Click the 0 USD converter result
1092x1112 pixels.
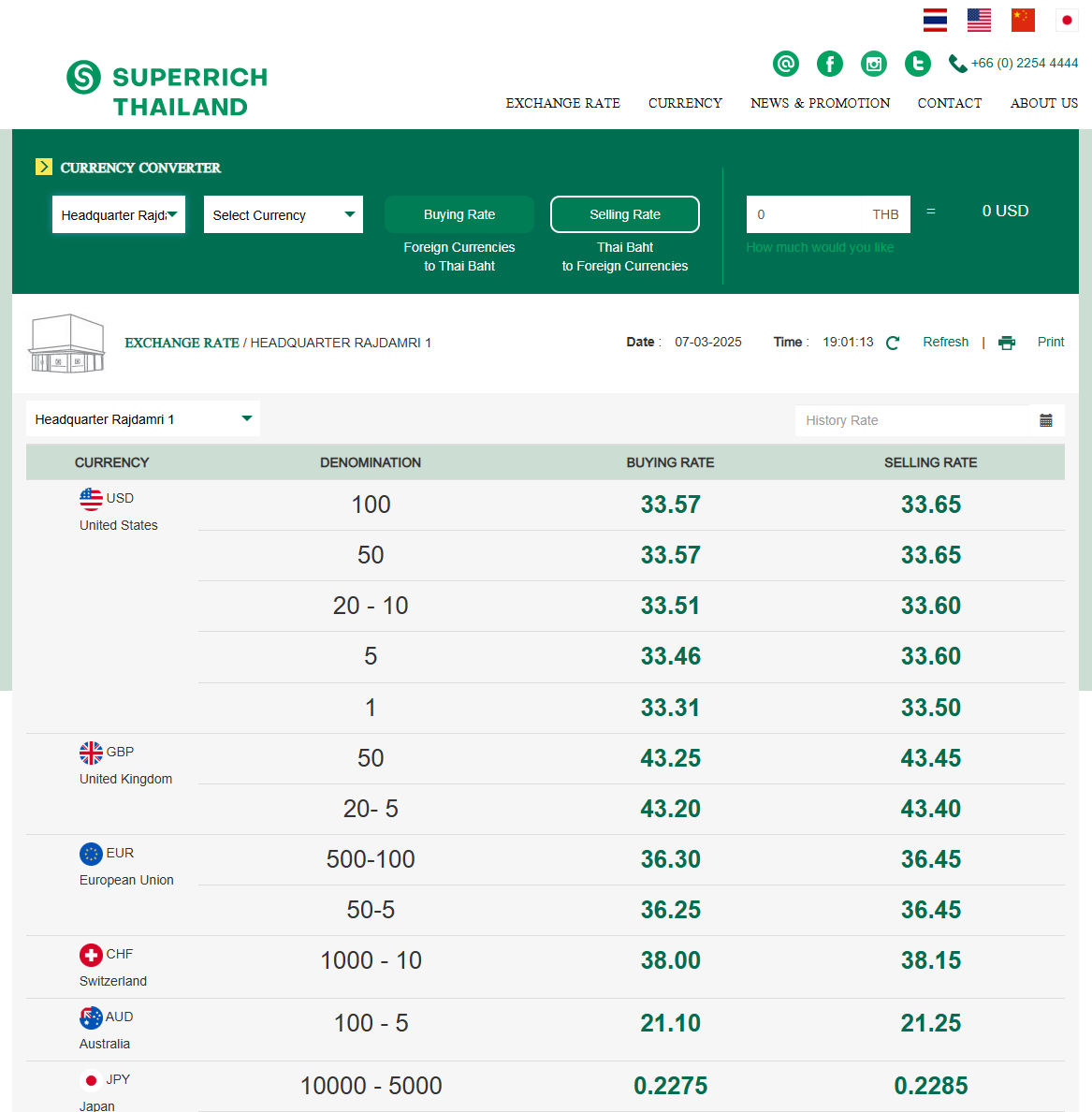(x=1005, y=211)
